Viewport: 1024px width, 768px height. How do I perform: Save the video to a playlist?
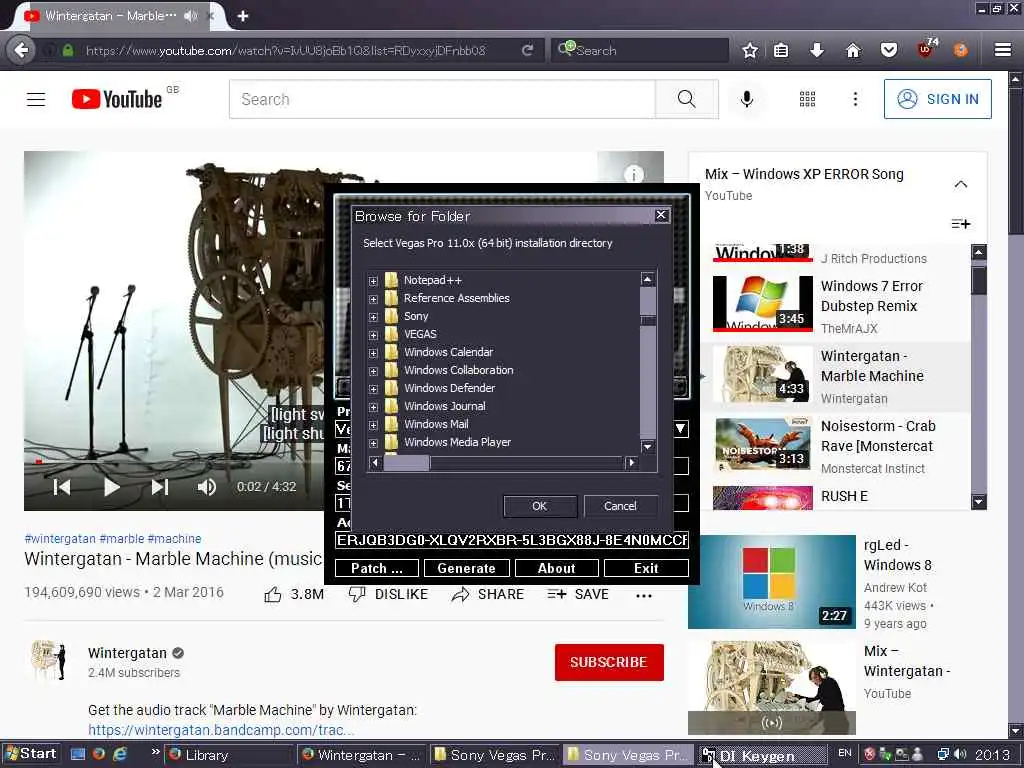click(578, 594)
